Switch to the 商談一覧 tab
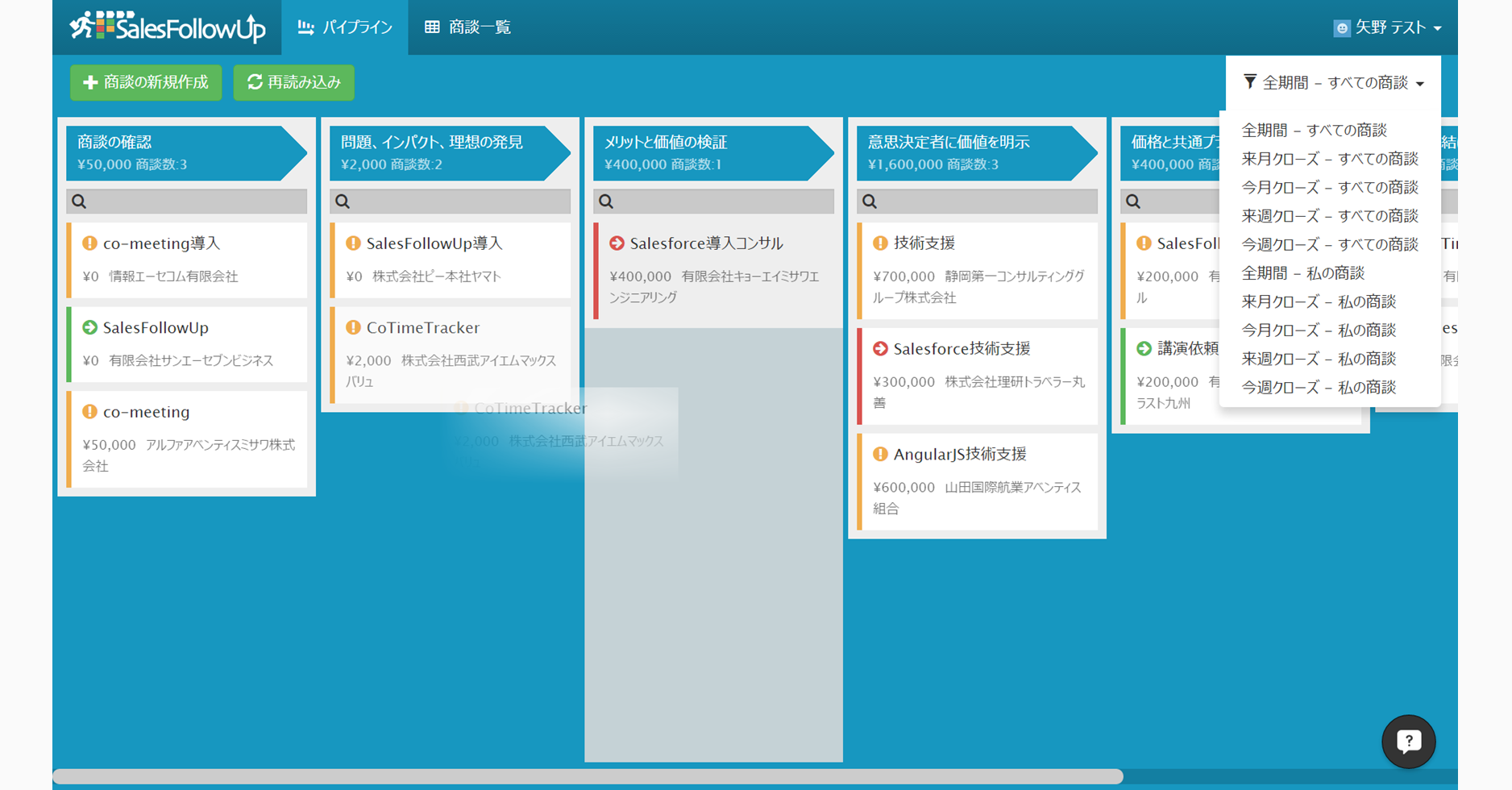This screenshot has height=790, width=1512. (x=468, y=27)
